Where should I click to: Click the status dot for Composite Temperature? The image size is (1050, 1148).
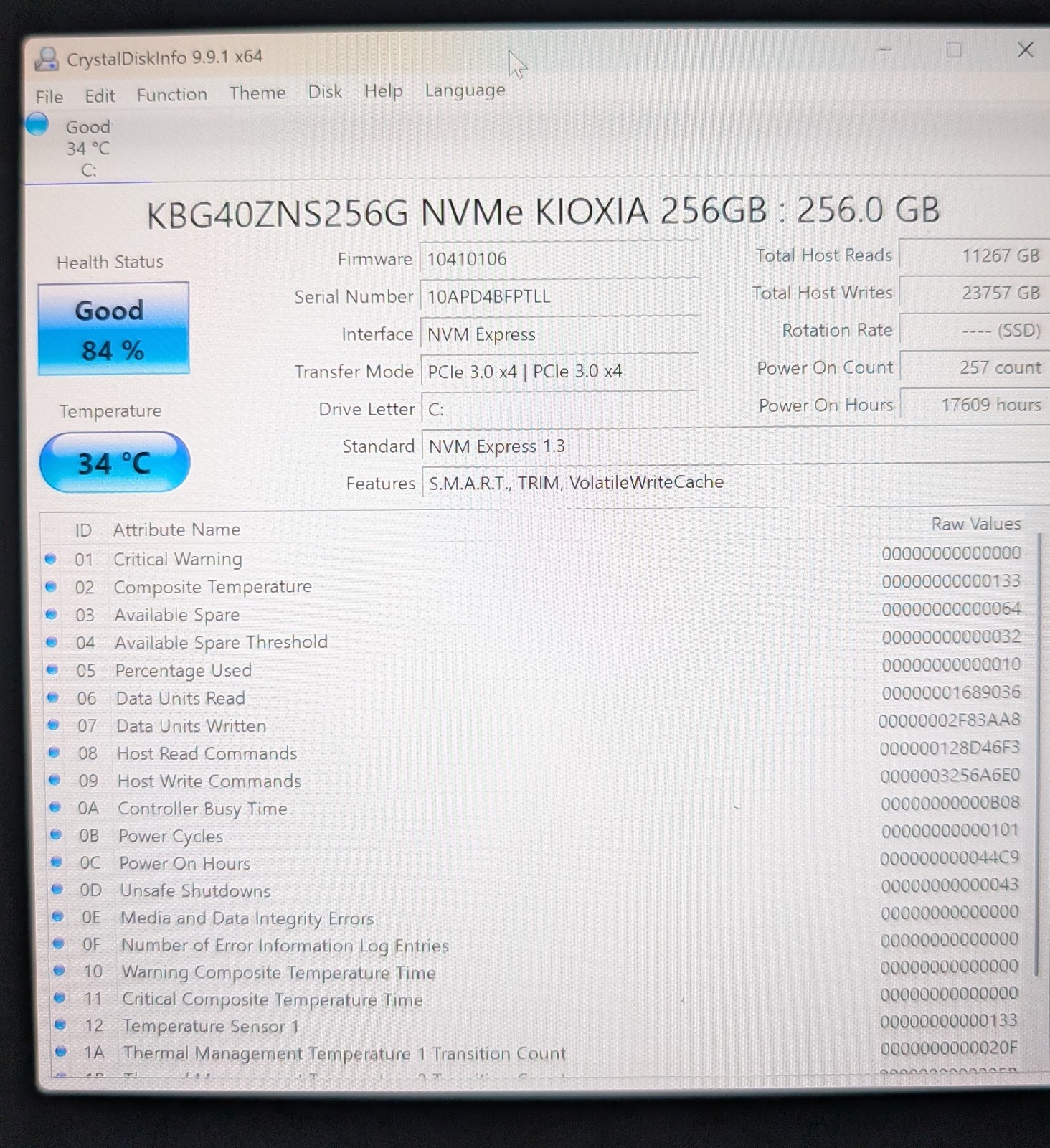tap(51, 586)
